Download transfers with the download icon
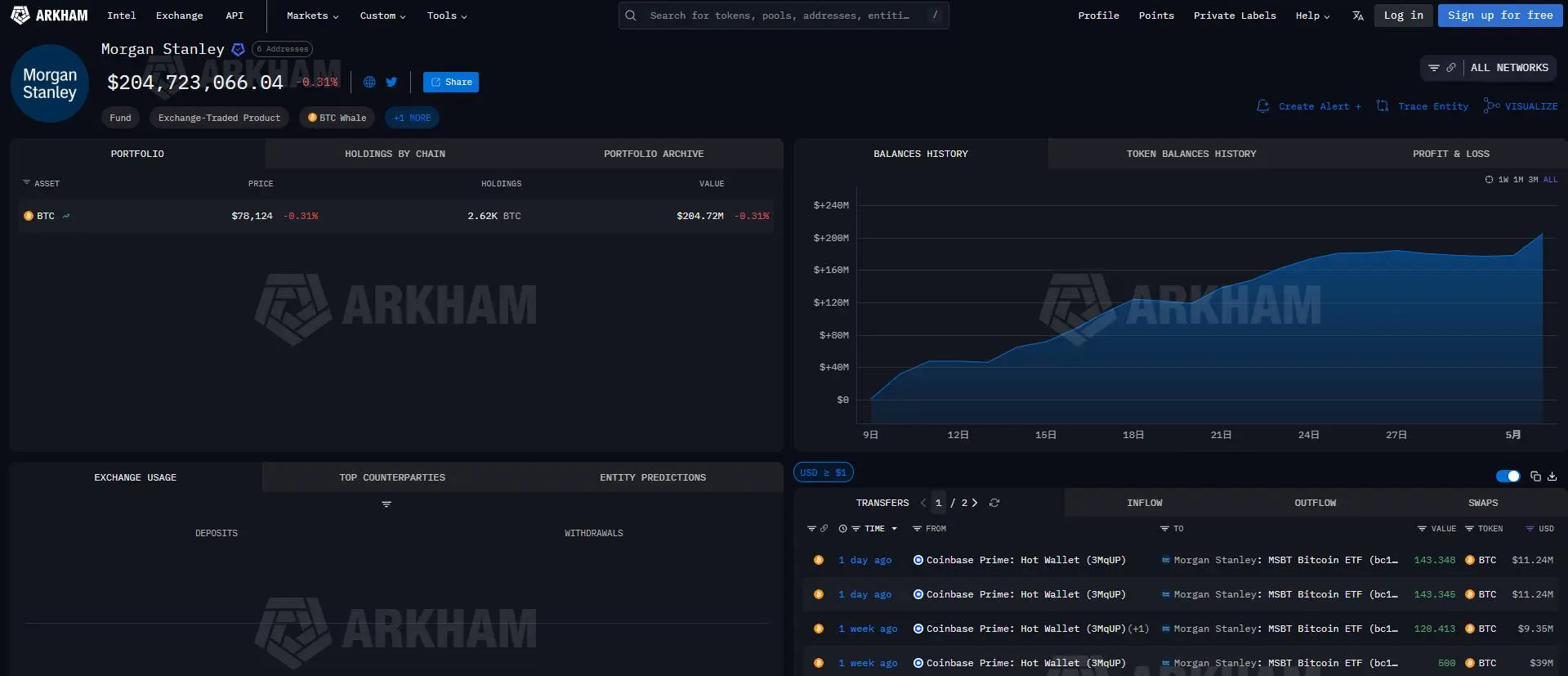Viewport: 1568px width, 676px height. tap(1552, 477)
